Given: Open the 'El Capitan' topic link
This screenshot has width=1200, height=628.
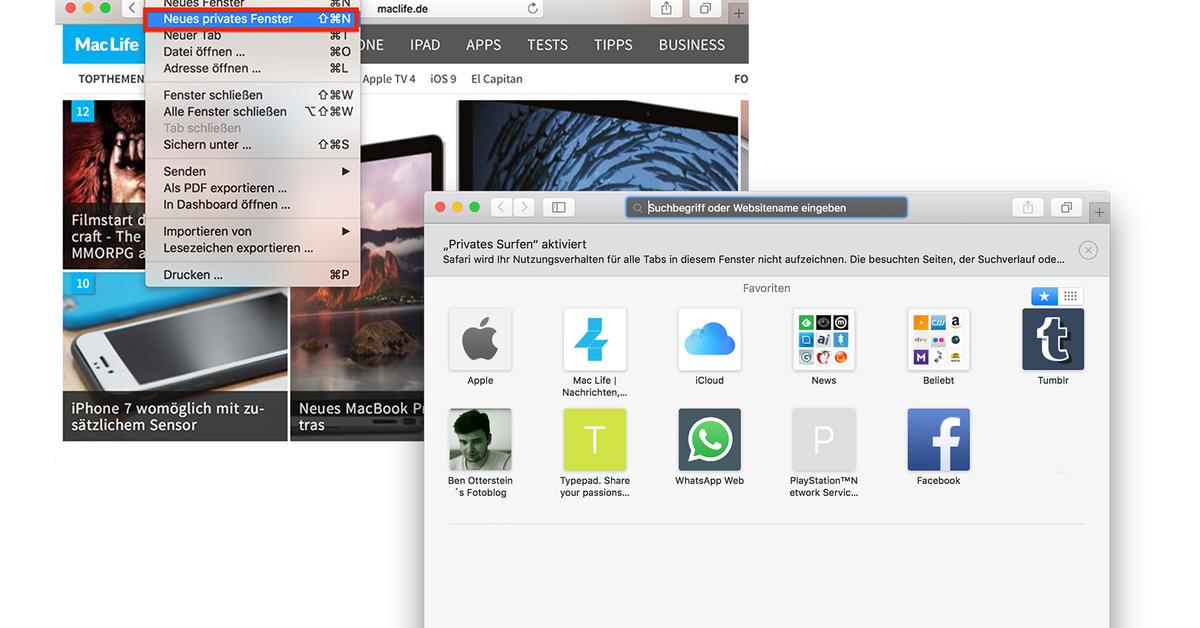Looking at the screenshot, I should (x=497, y=79).
